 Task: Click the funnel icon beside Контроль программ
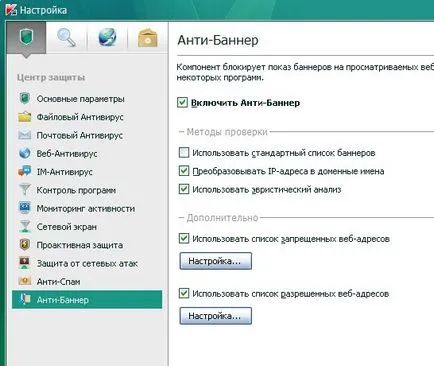click(x=25, y=190)
